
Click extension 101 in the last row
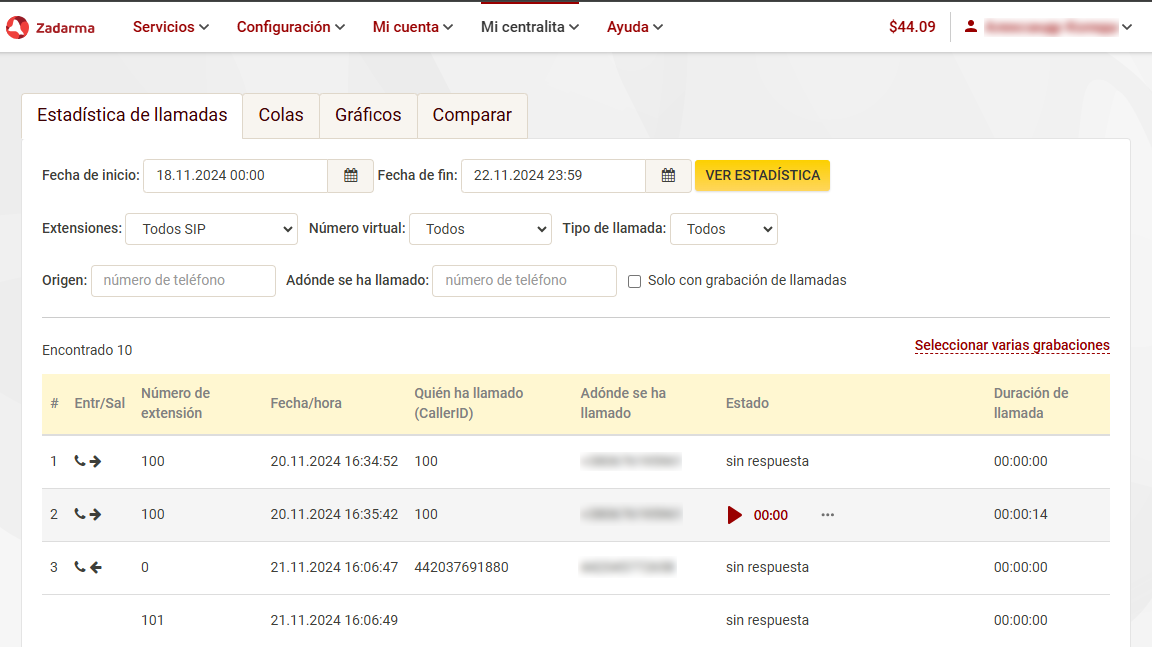152,620
